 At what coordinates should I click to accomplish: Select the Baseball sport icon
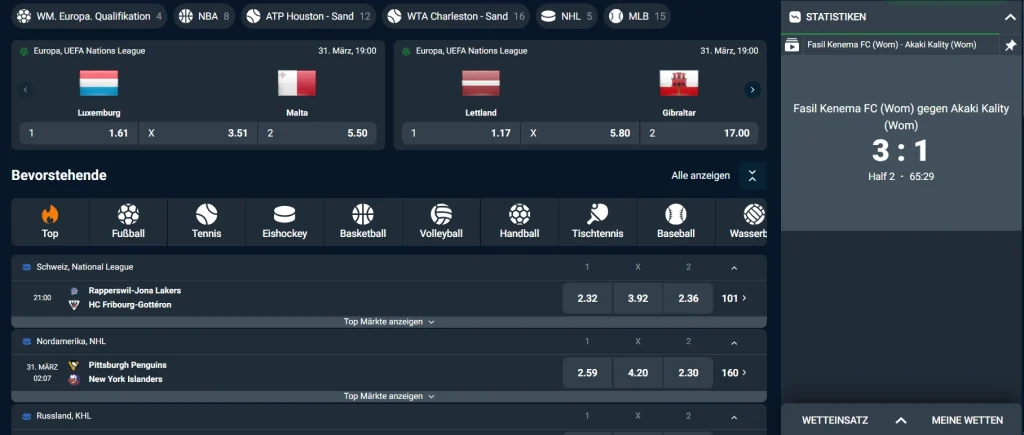676,214
